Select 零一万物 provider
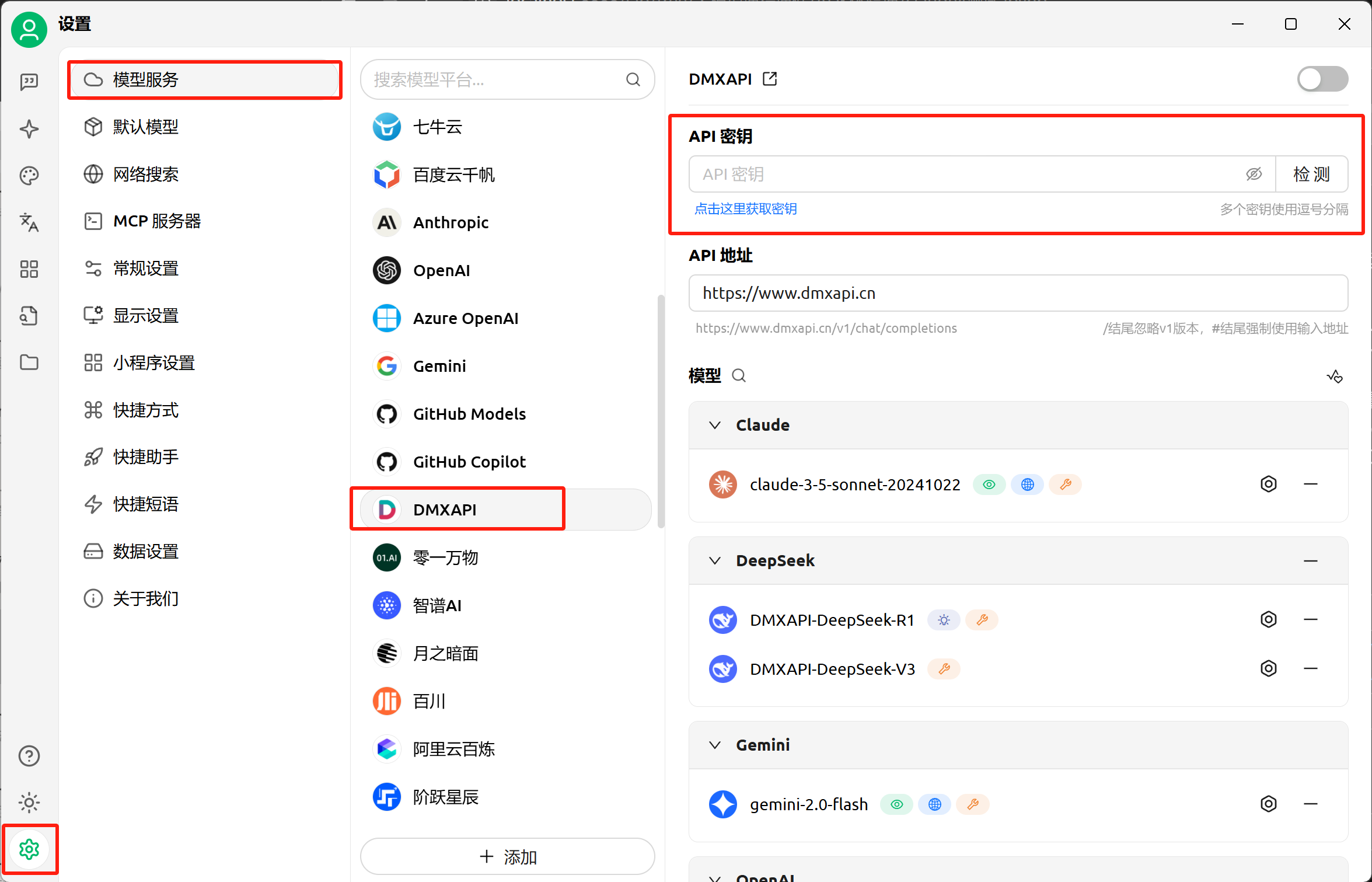 tap(506, 558)
